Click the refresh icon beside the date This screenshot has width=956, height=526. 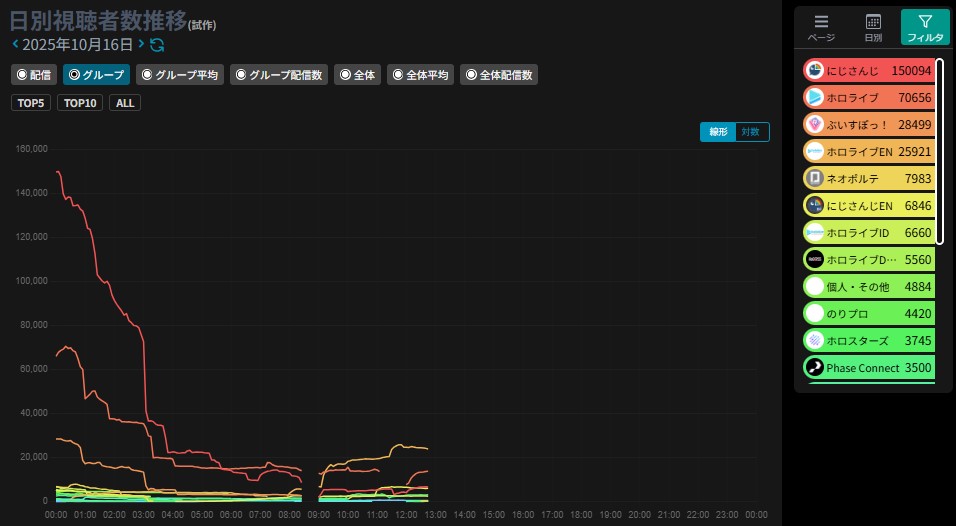(x=157, y=45)
